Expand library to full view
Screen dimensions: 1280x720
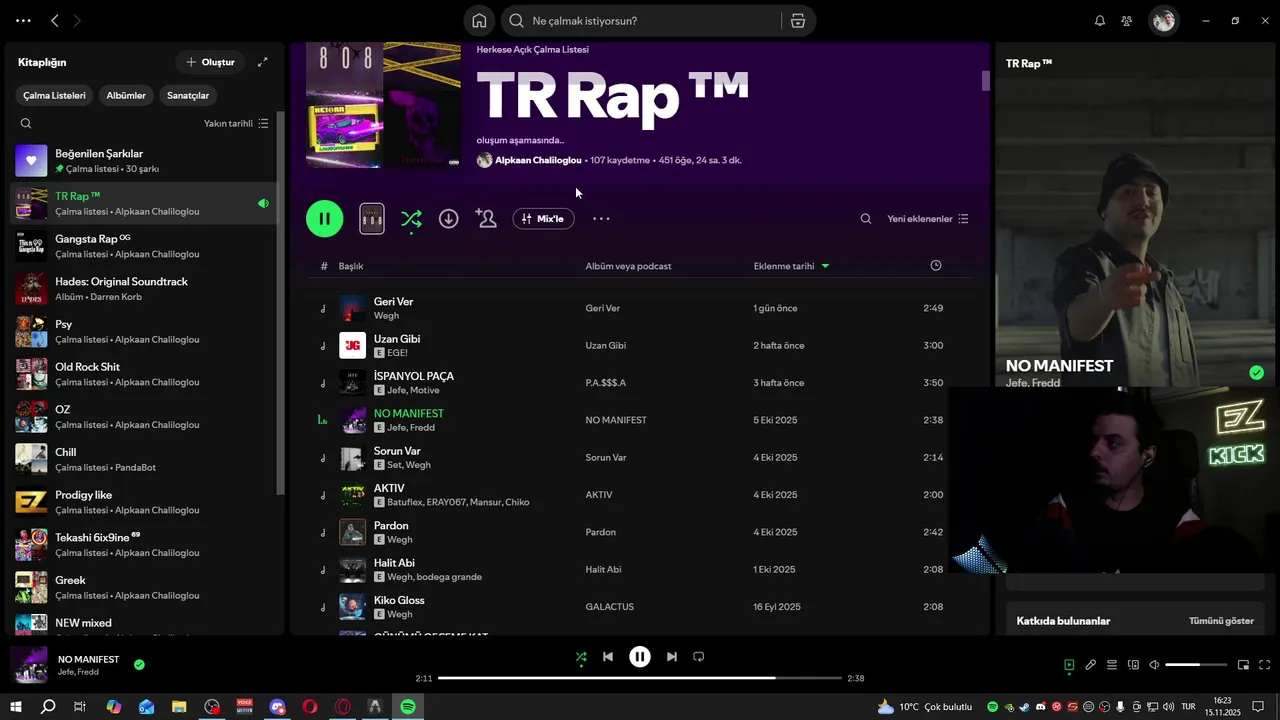point(263,62)
